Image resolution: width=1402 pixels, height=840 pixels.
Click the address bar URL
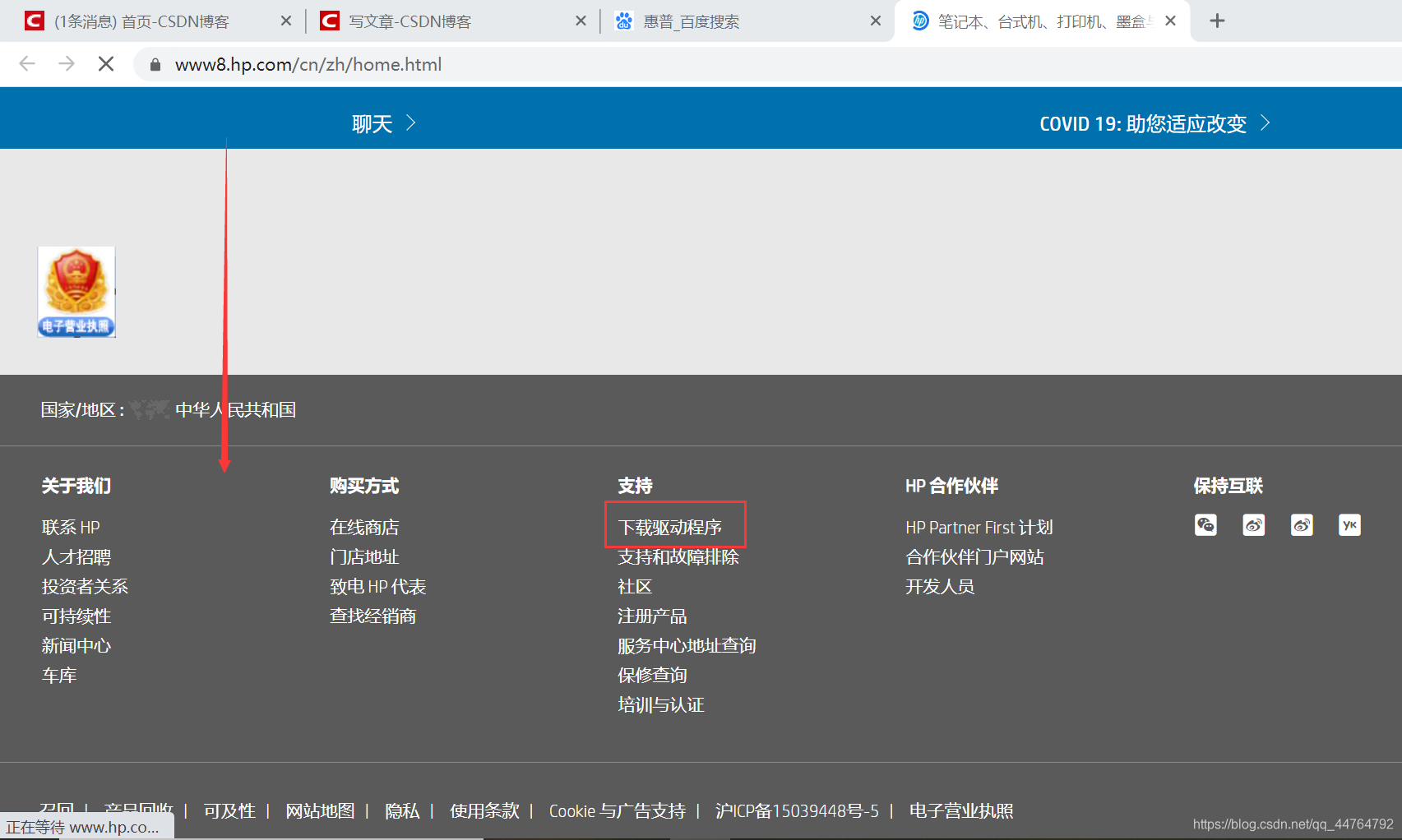(x=308, y=64)
